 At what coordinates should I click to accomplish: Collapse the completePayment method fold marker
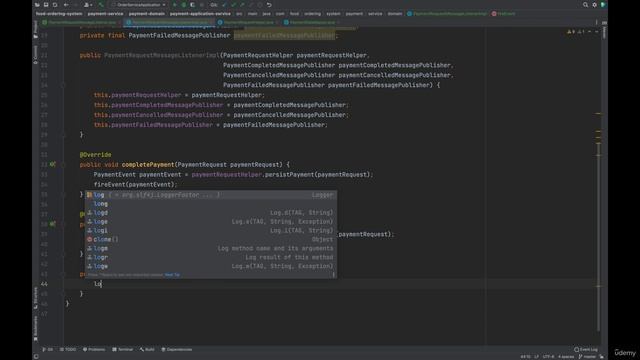(x=64, y=164)
